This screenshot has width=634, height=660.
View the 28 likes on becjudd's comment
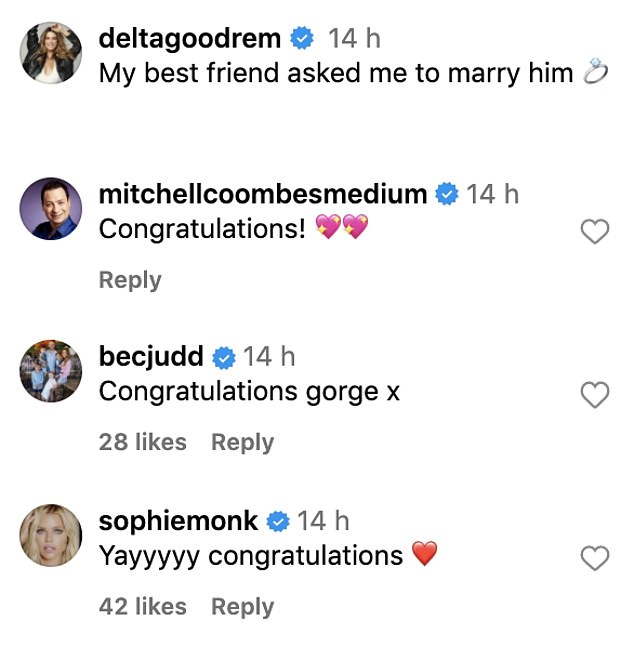tap(143, 442)
